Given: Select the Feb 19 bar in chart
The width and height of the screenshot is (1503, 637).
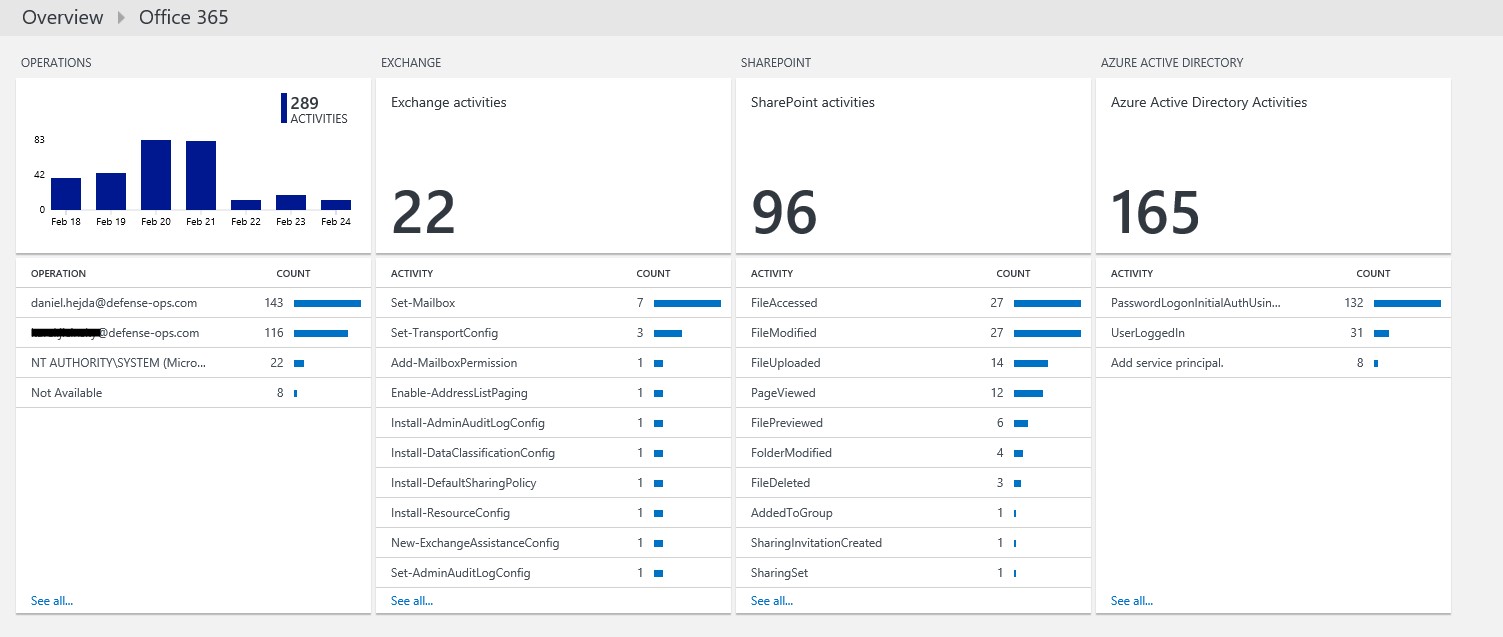Looking at the screenshot, I should (x=111, y=191).
